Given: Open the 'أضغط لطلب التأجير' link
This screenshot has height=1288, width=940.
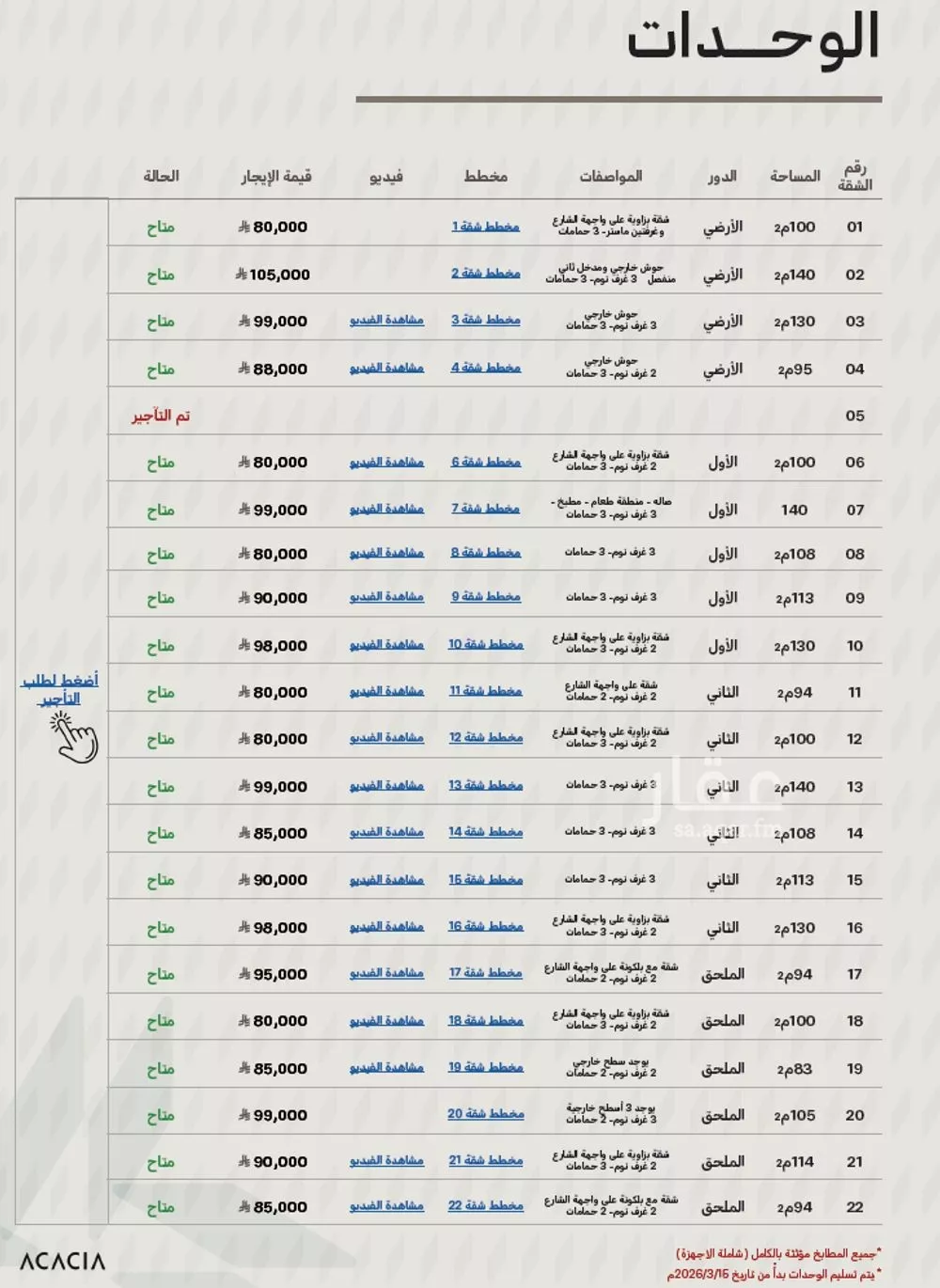Looking at the screenshot, I should 60,689.
